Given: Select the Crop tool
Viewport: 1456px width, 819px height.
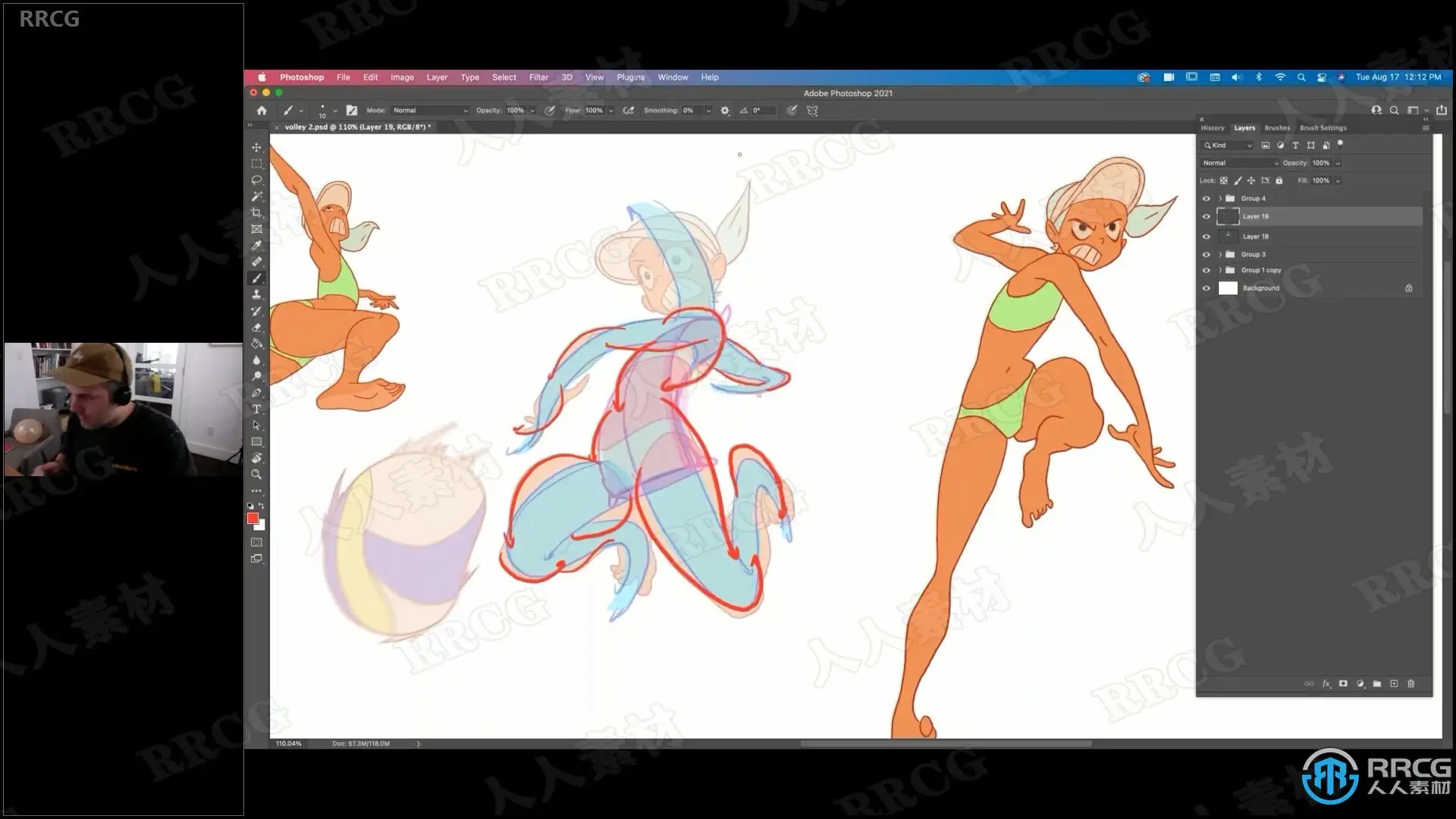Looking at the screenshot, I should [x=256, y=213].
